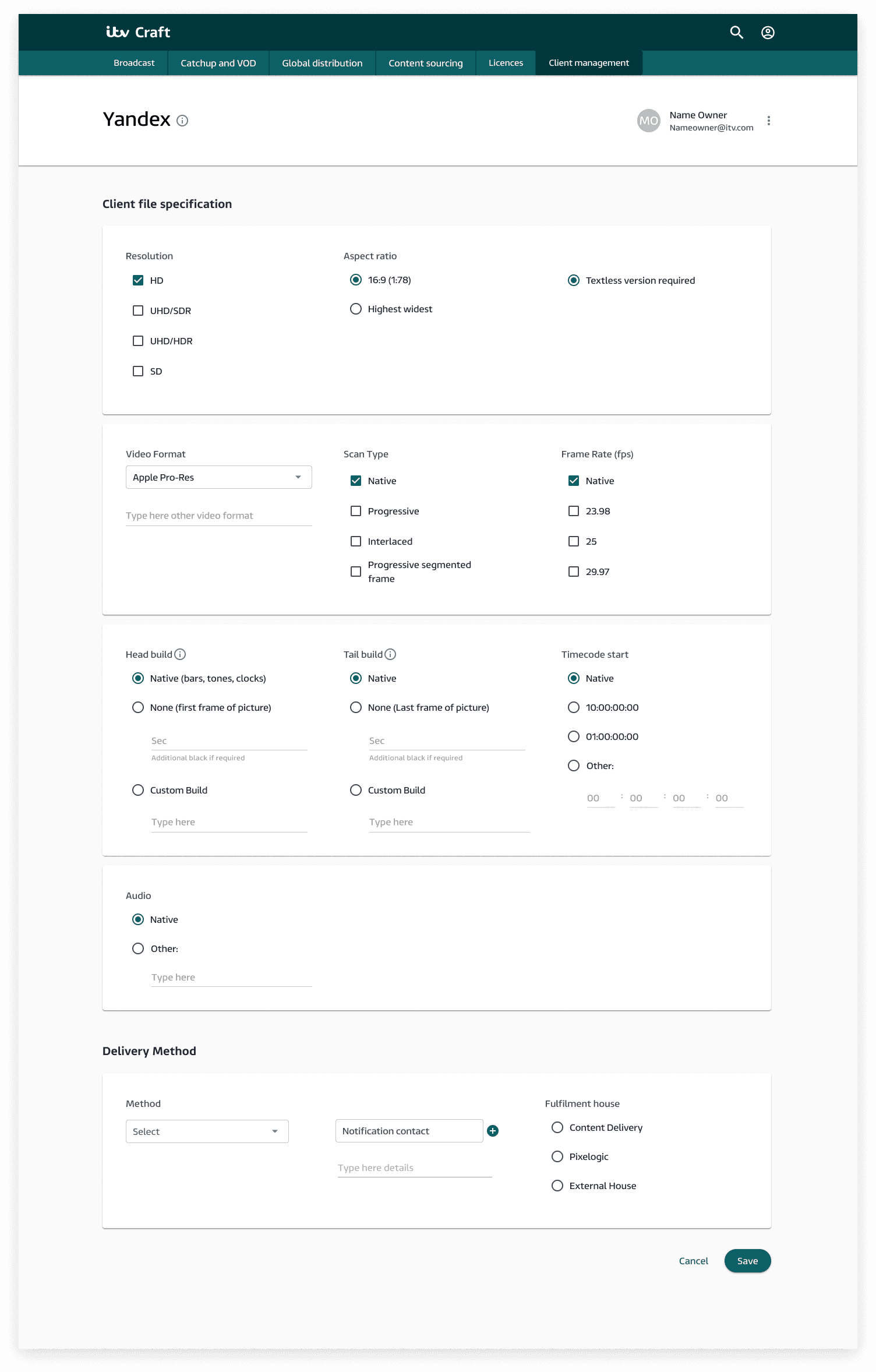Select Timecode start Native option

pyautogui.click(x=574, y=678)
